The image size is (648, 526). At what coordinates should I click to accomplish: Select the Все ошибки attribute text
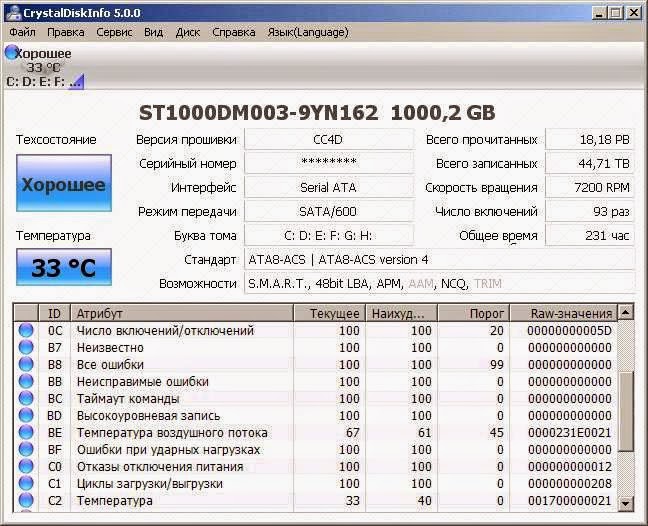click(110, 364)
